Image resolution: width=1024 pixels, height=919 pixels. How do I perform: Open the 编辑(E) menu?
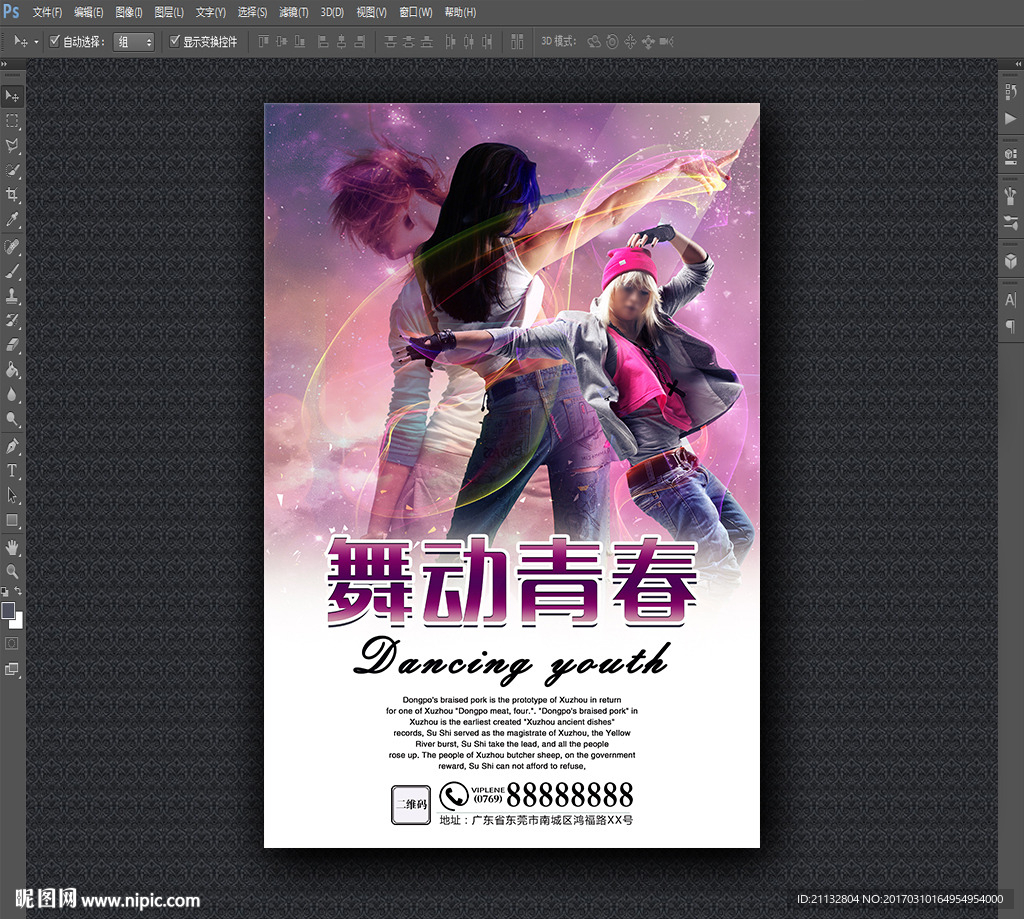click(88, 12)
